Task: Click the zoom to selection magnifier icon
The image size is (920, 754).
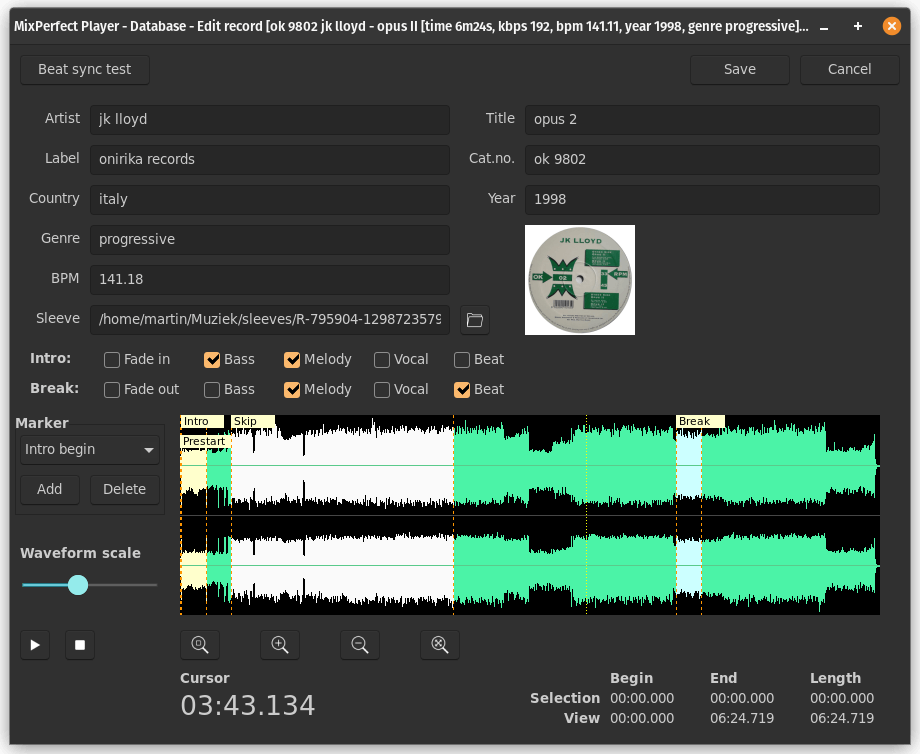Action: [x=200, y=645]
